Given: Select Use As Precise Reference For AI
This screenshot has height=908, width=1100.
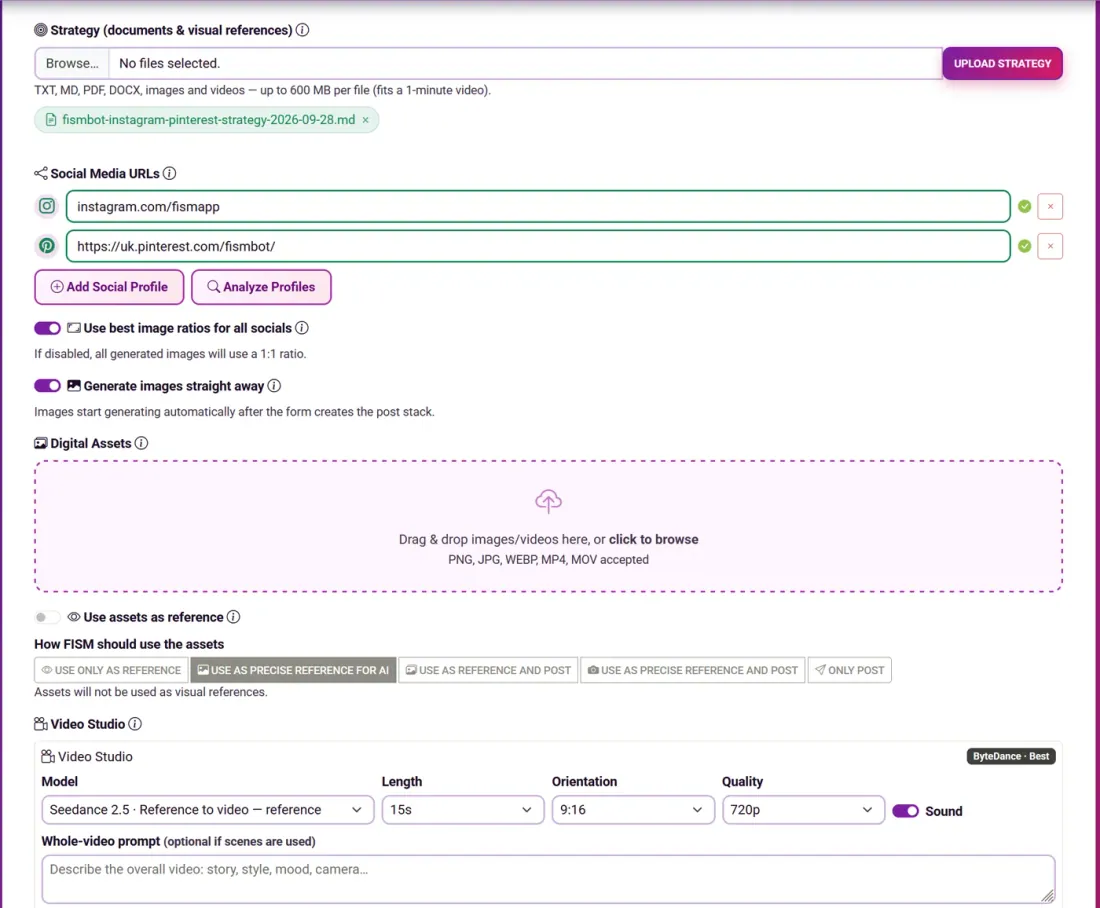Looking at the screenshot, I should point(293,670).
